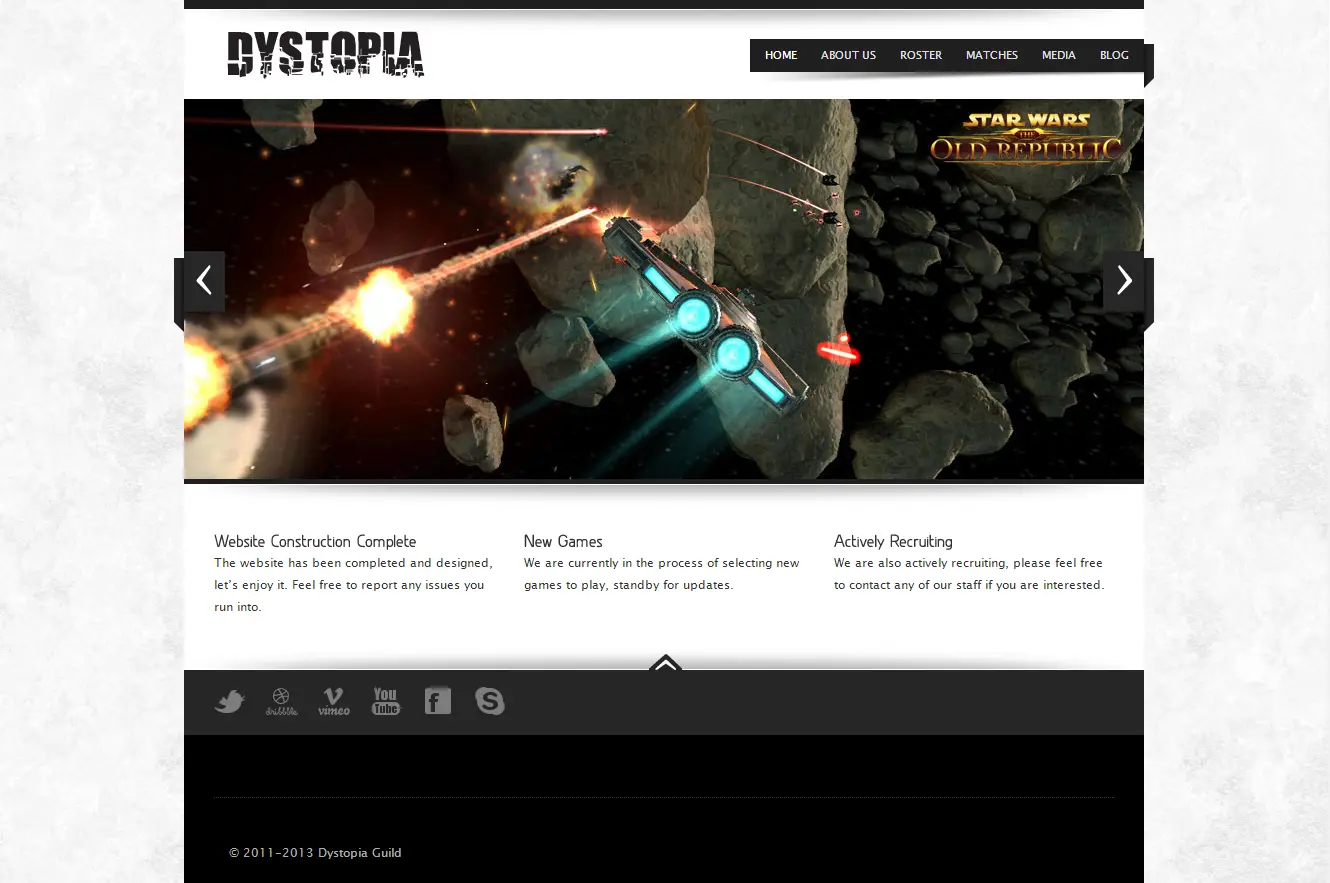Advance to the next slide
1330x883 pixels.
1123,281
